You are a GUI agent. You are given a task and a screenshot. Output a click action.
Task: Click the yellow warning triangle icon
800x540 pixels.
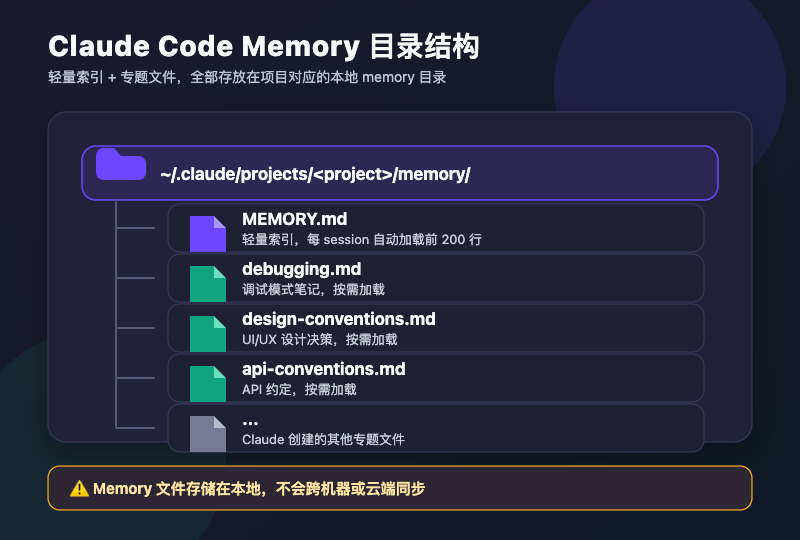(x=79, y=489)
